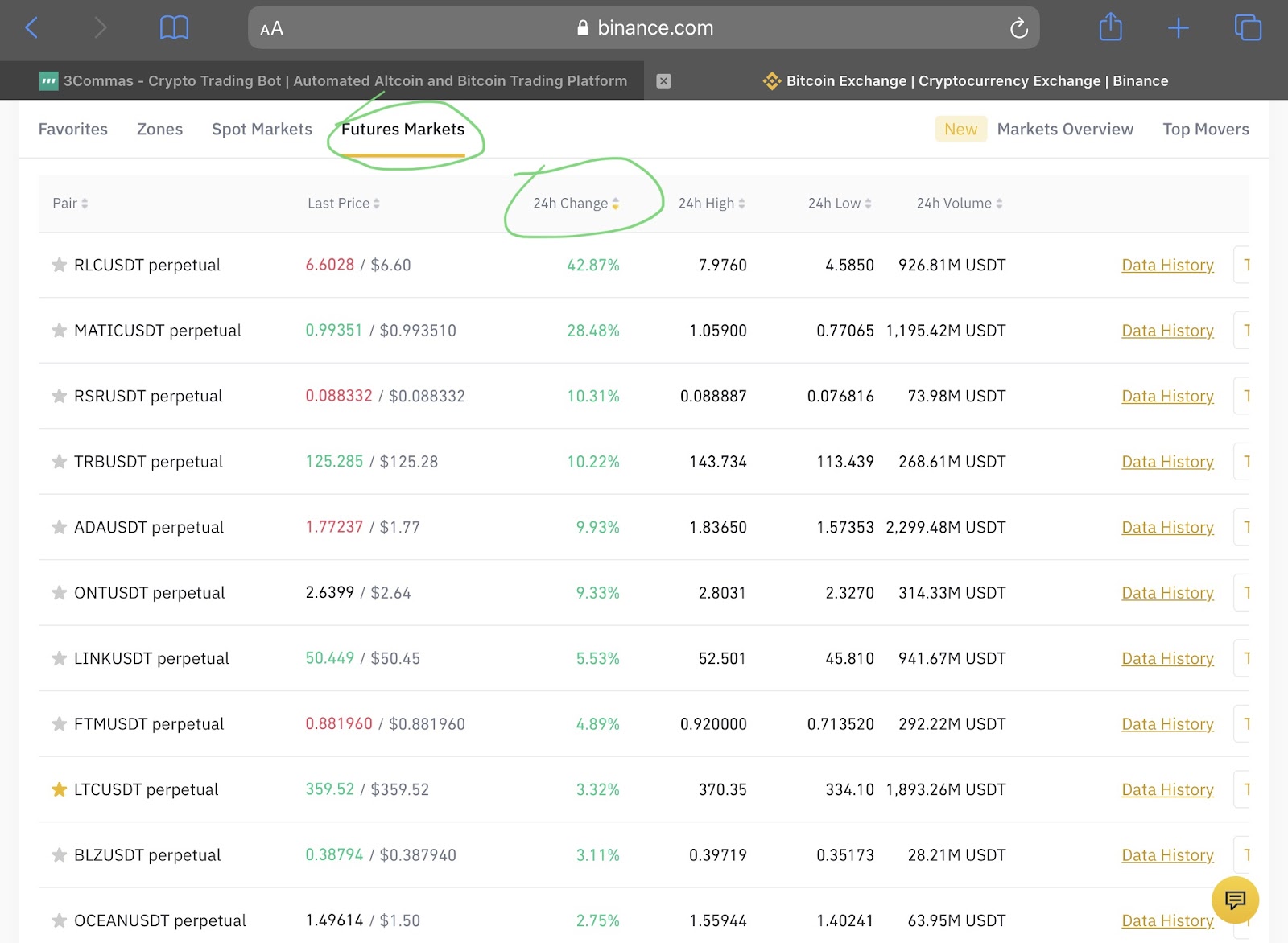Open Data History for MATICUSDT
The height and width of the screenshot is (943, 1288).
pyautogui.click(x=1167, y=331)
